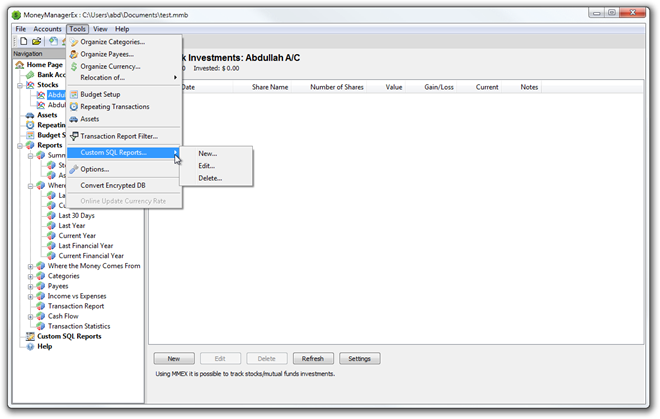Collapse the Reports tree node

click(20, 146)
